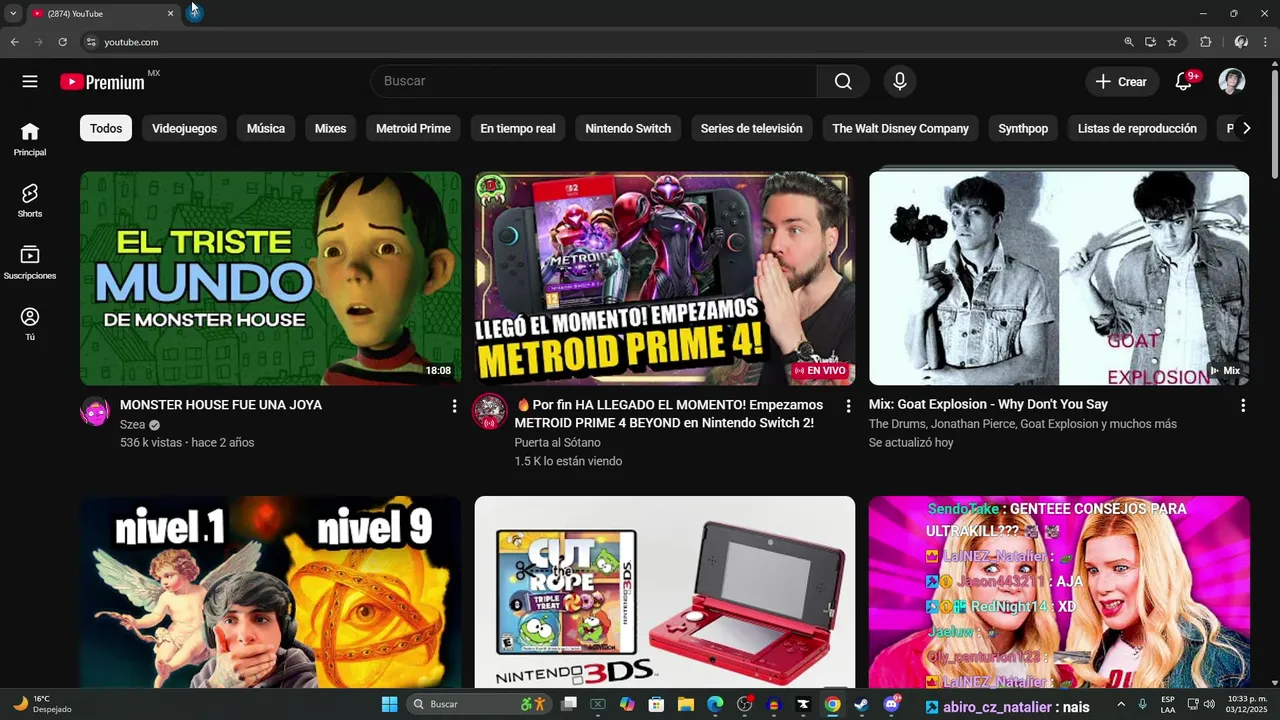Open options for Metroid Prime 4 live video
Image resolution: width=1280 pixels, height=720 pixels.
(x=848, y=406)
